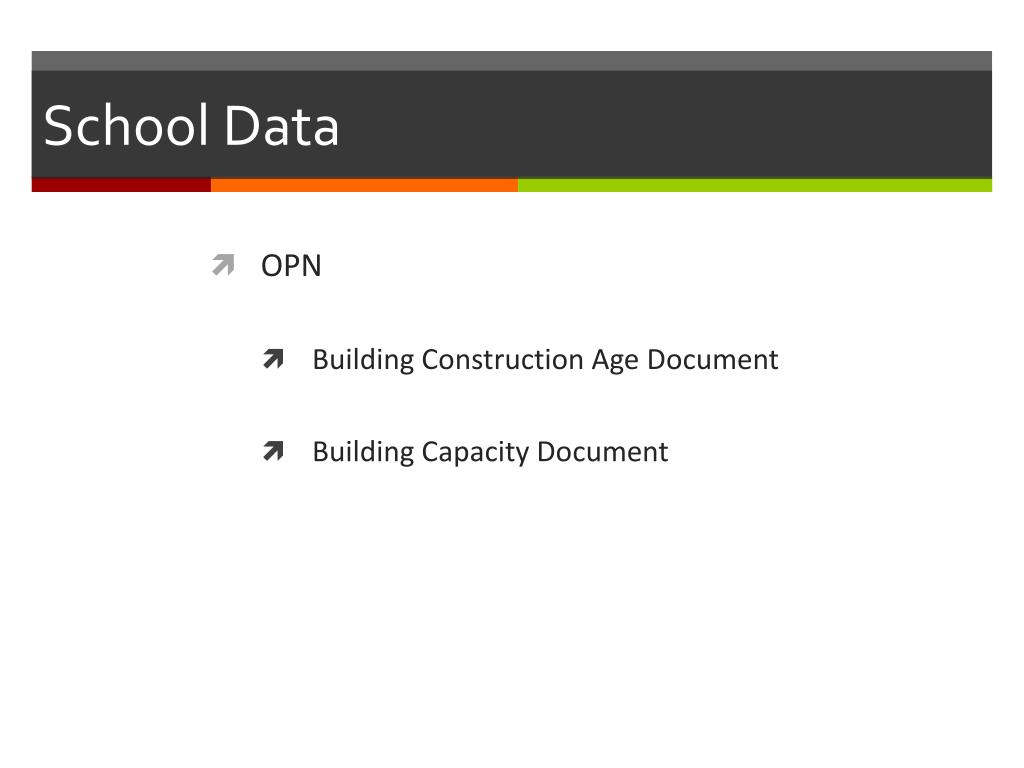Image resolution: width=1024 pixels, height=768 pixels.
Task: Click the word "Capacity" in the second sub-bullet
Action: (474, 452)
